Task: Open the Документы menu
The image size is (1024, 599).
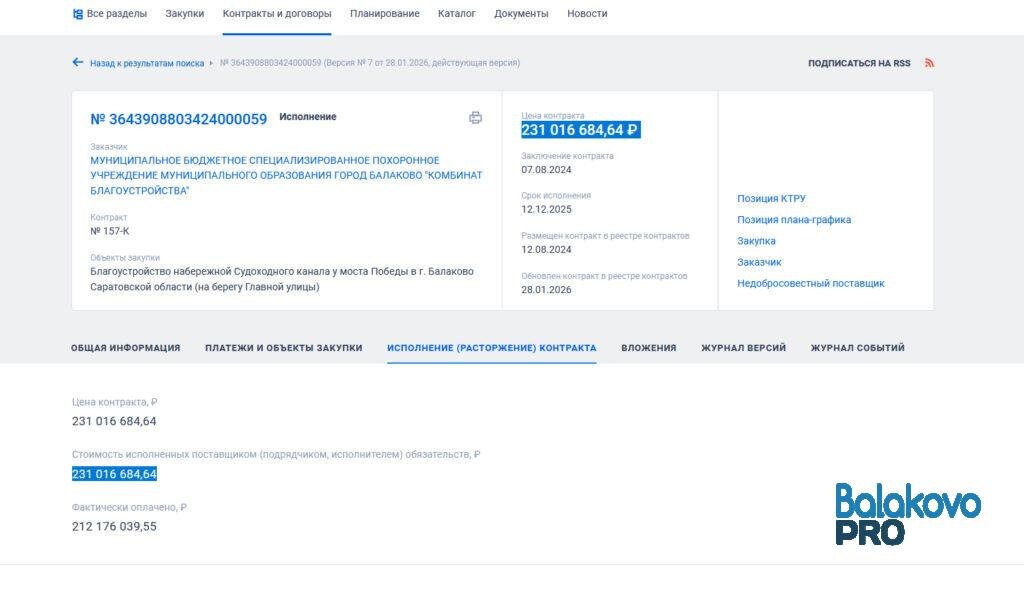Action: tap(521, 13)
